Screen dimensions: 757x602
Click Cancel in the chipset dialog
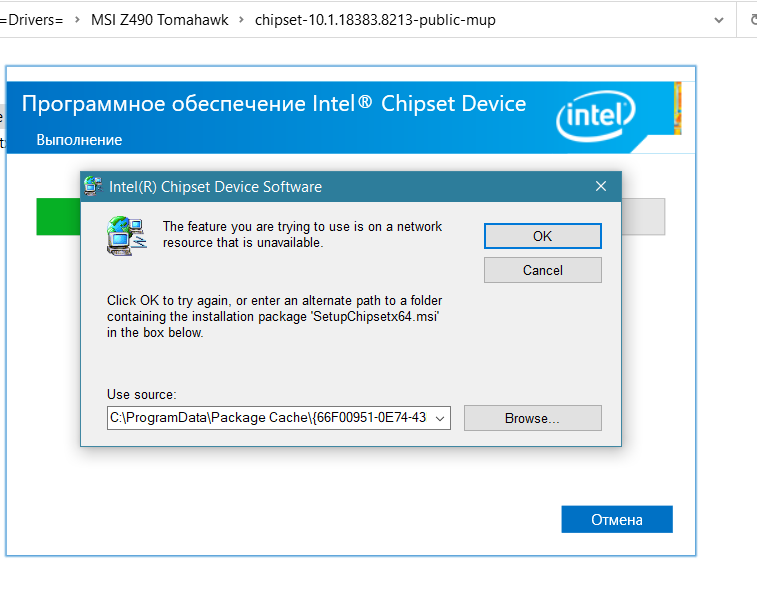543,270
